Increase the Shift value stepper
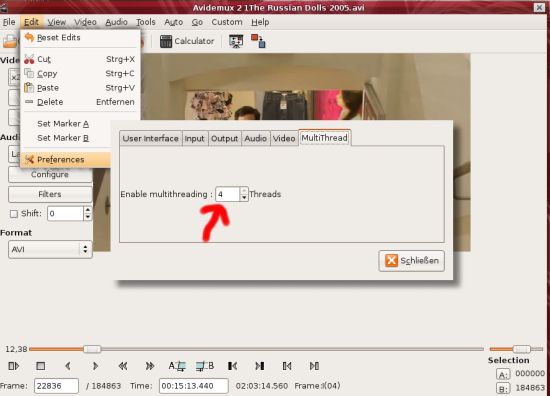The width and height of the screenshot is (550, 396). (x=88, y=210)
